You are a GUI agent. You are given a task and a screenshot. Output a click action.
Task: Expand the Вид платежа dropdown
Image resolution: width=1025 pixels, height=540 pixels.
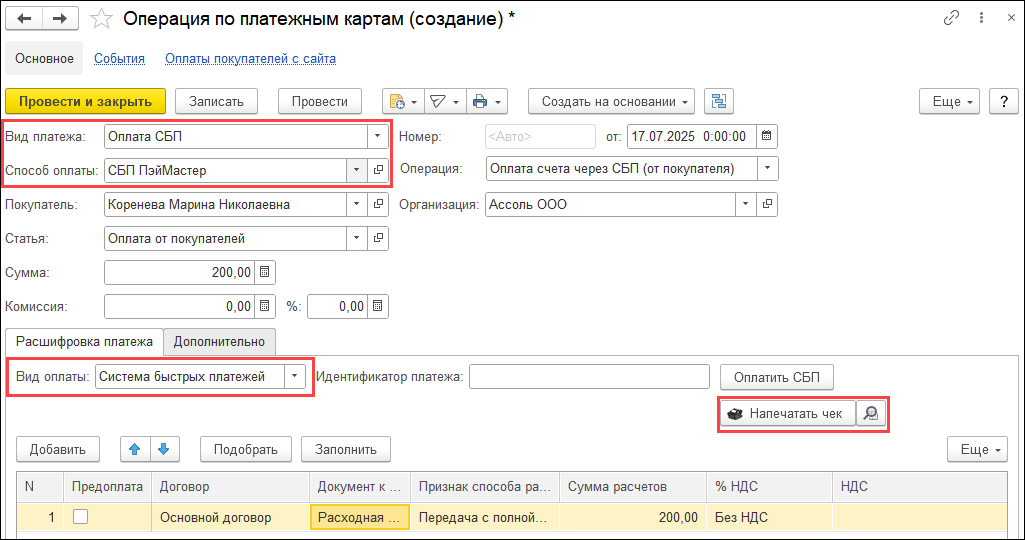[x=377, y=136]
